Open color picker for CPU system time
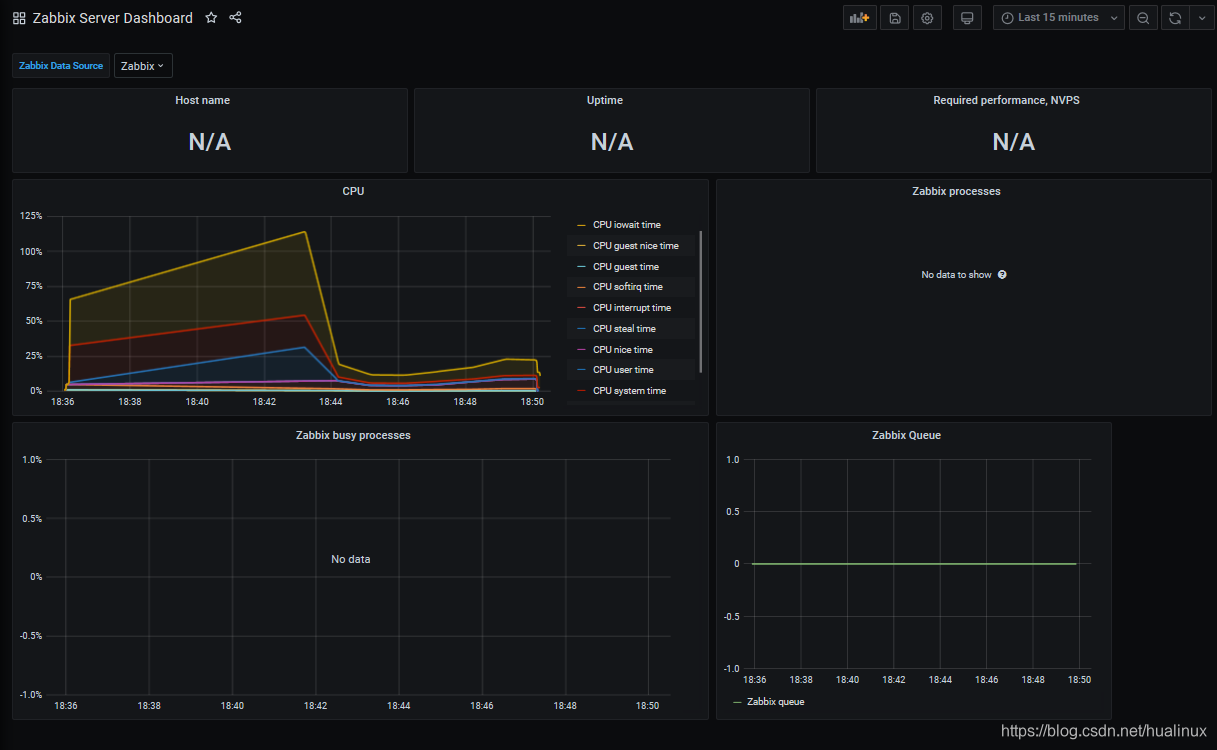This screenshot has height=750, width=1217. tap(581, 391)
